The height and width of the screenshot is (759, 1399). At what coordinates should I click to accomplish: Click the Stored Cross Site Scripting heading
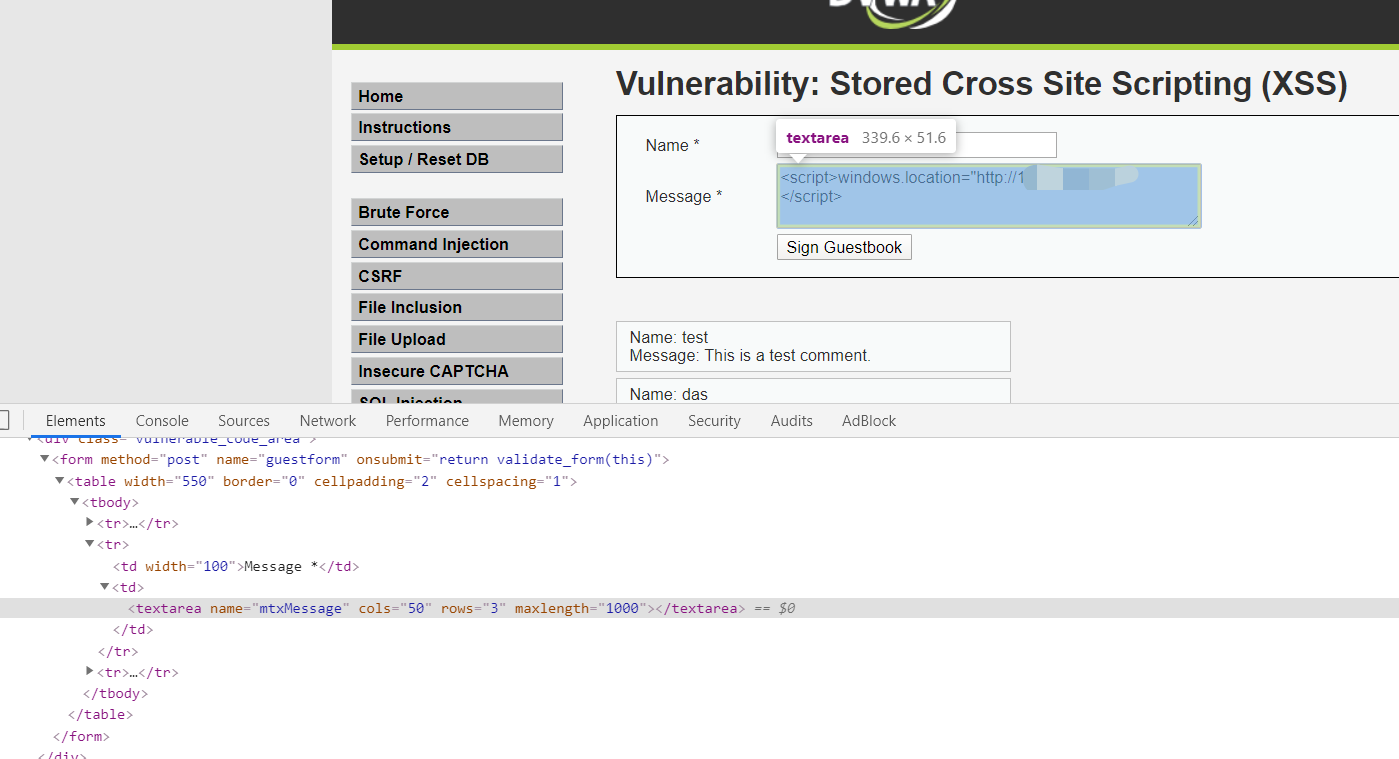pyautogui.click(x=981, y=84)
